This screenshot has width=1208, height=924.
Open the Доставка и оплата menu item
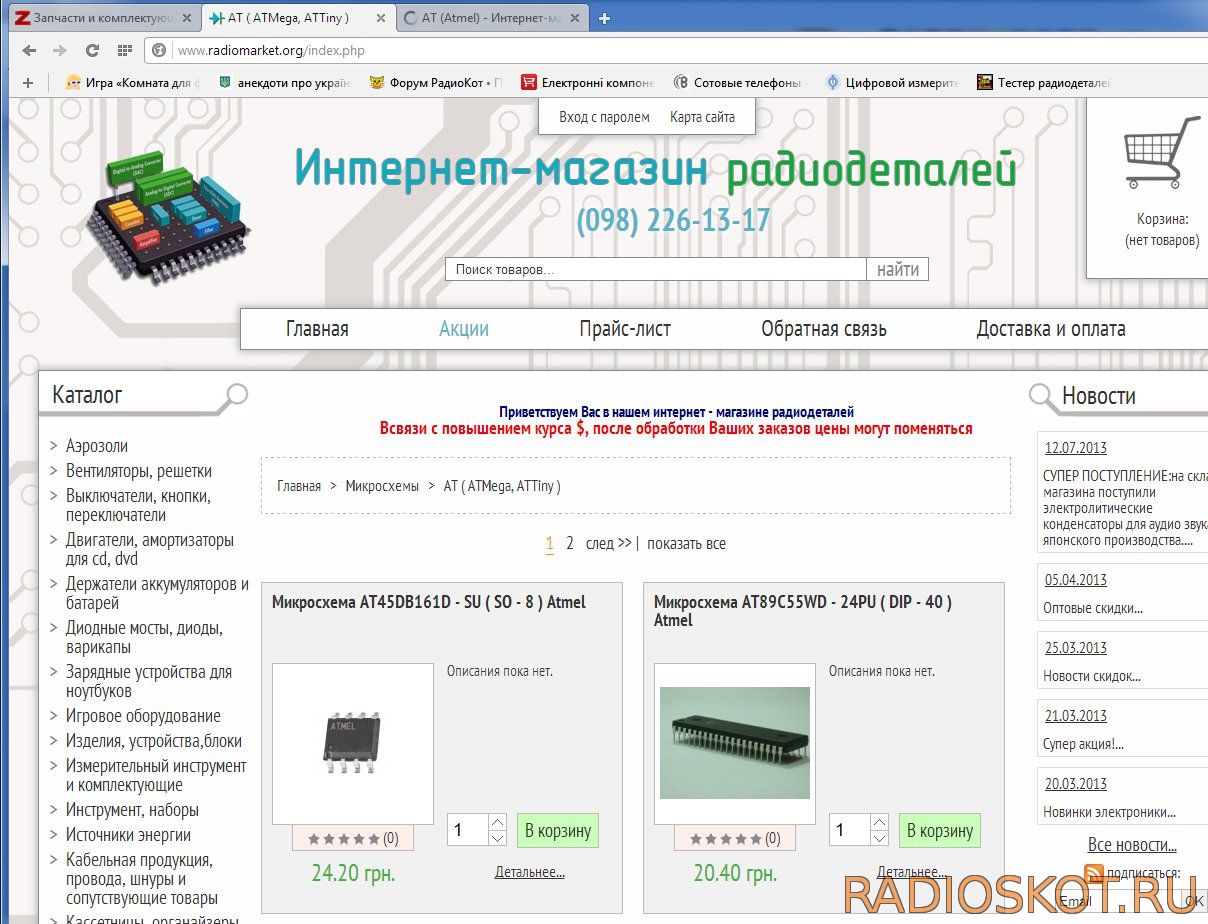coord(1051,329)
